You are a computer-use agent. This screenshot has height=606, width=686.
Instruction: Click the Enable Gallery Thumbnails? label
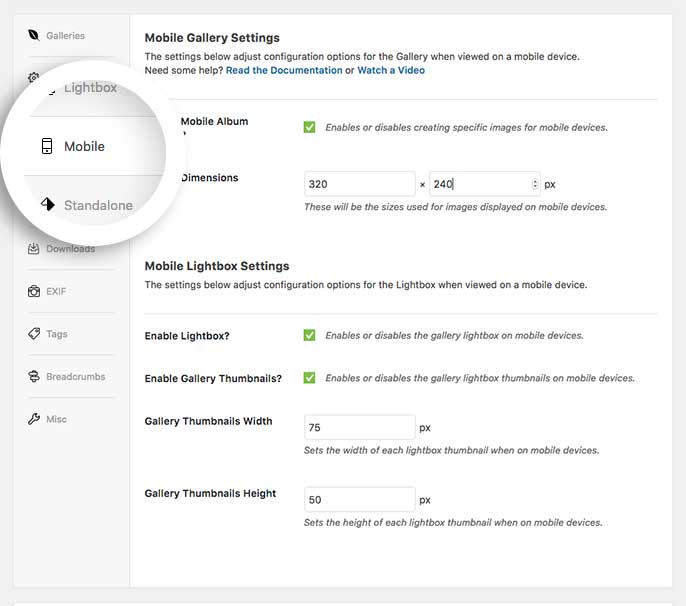(214, 378)
